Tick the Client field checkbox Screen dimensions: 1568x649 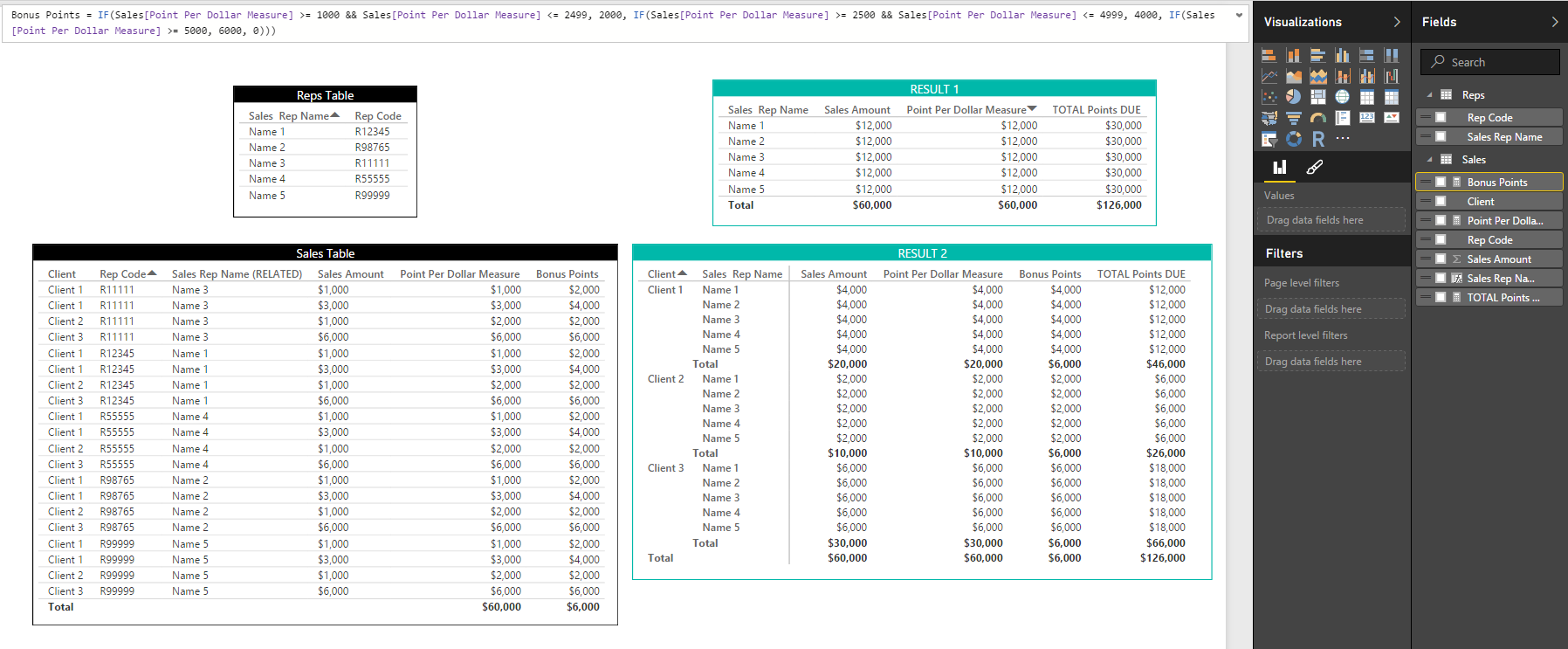(x=1441, y=201)
